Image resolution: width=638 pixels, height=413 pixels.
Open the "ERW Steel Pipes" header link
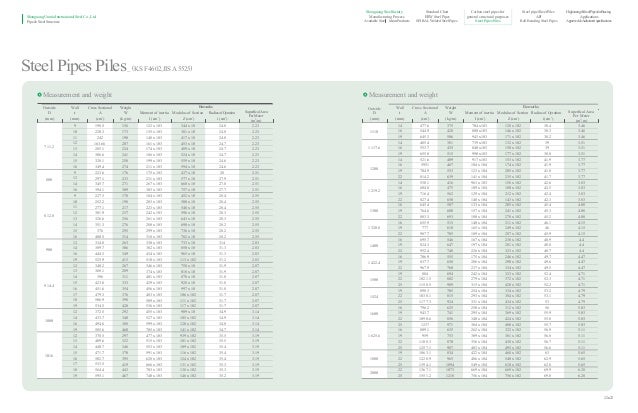click(437, 17)
